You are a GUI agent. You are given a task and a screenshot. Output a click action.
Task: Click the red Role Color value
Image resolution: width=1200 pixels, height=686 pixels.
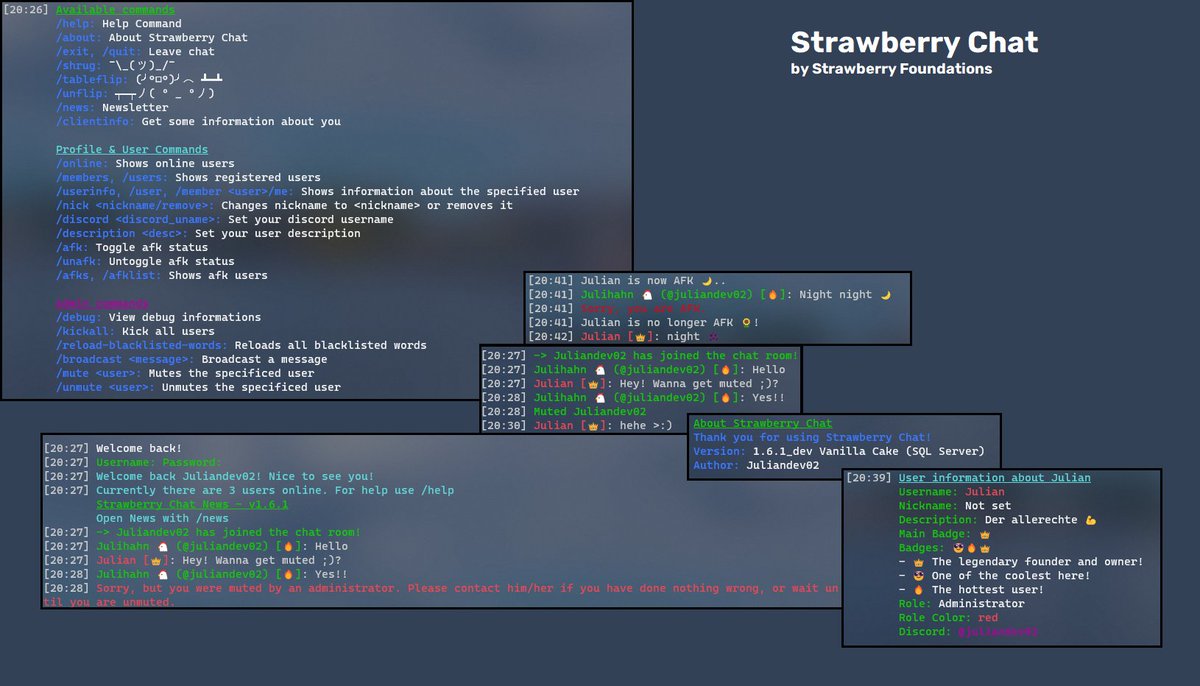click(x=988, y=618)
